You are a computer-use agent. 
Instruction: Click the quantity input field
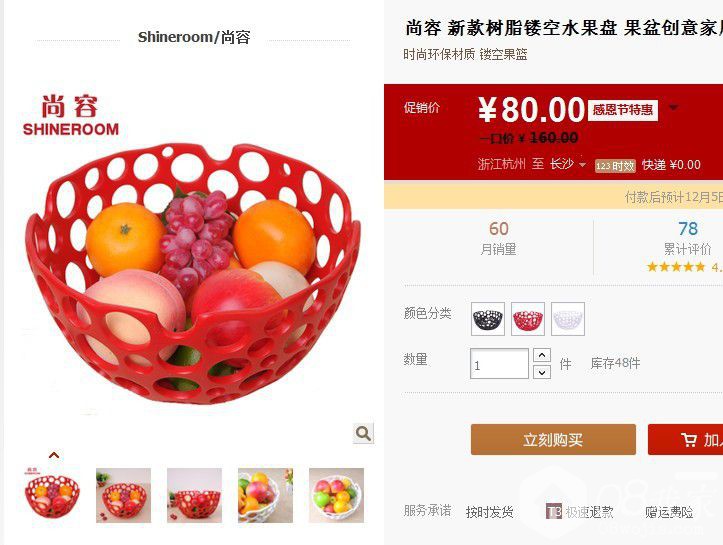pyautogui.click(x=499, y=364)
